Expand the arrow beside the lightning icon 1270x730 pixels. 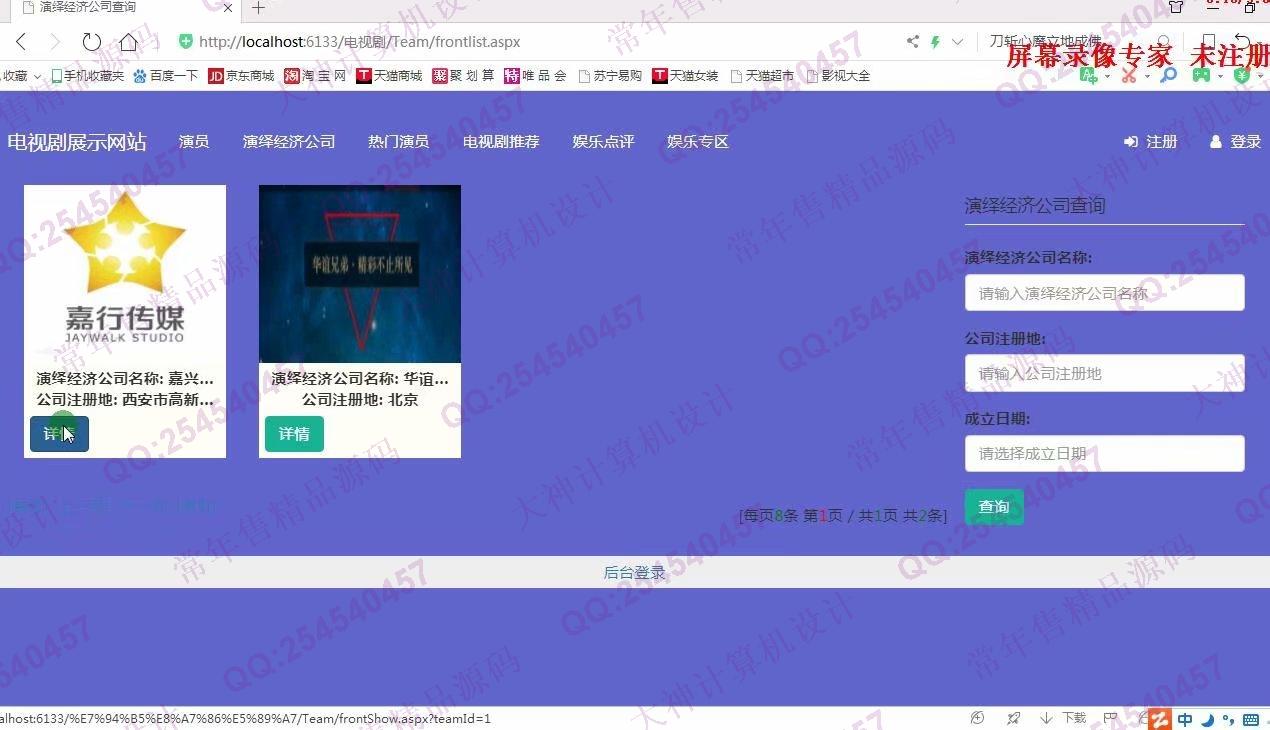[x=957, y=42]
